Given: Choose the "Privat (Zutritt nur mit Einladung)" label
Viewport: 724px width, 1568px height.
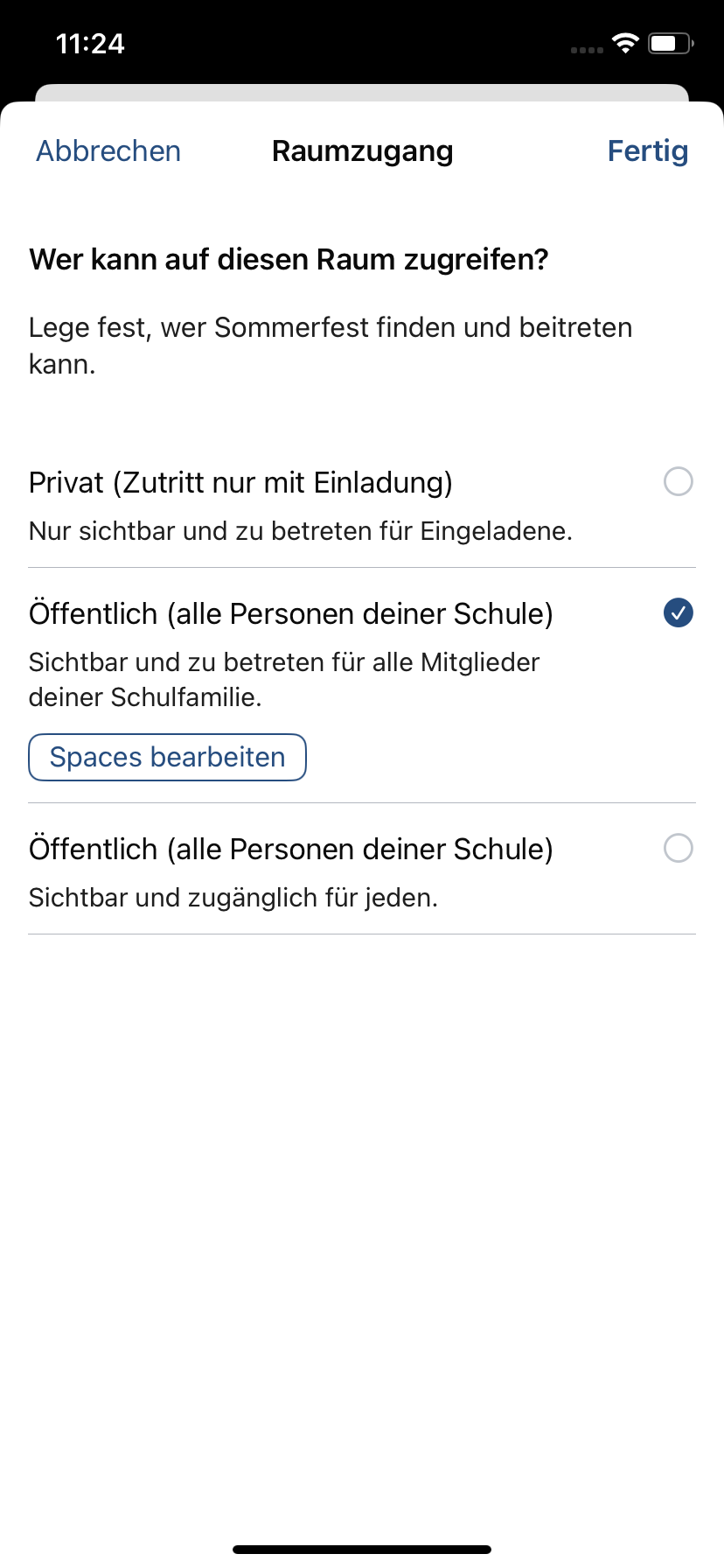Looking at the screenshot, I should point(240,482).
